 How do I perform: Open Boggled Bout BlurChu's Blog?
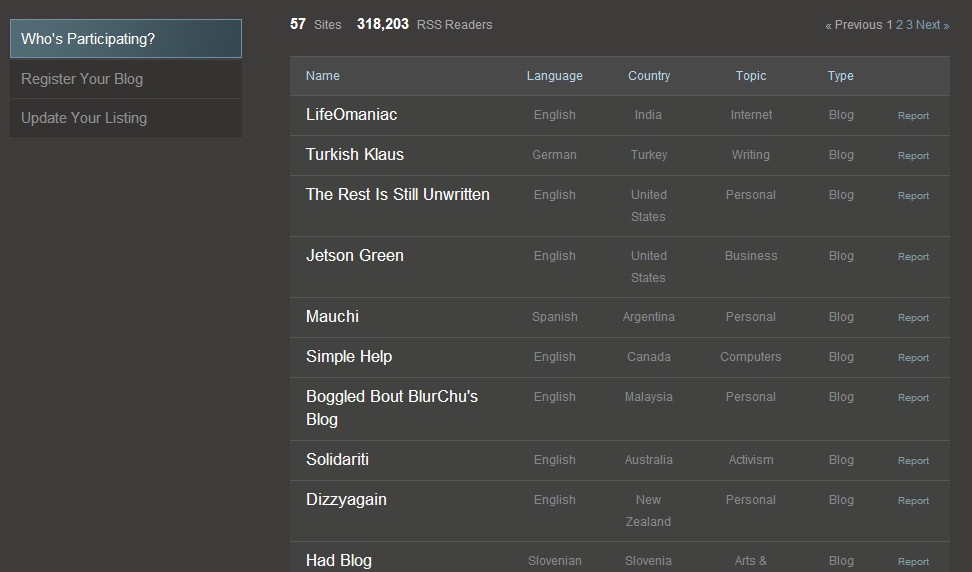[391, 397]
